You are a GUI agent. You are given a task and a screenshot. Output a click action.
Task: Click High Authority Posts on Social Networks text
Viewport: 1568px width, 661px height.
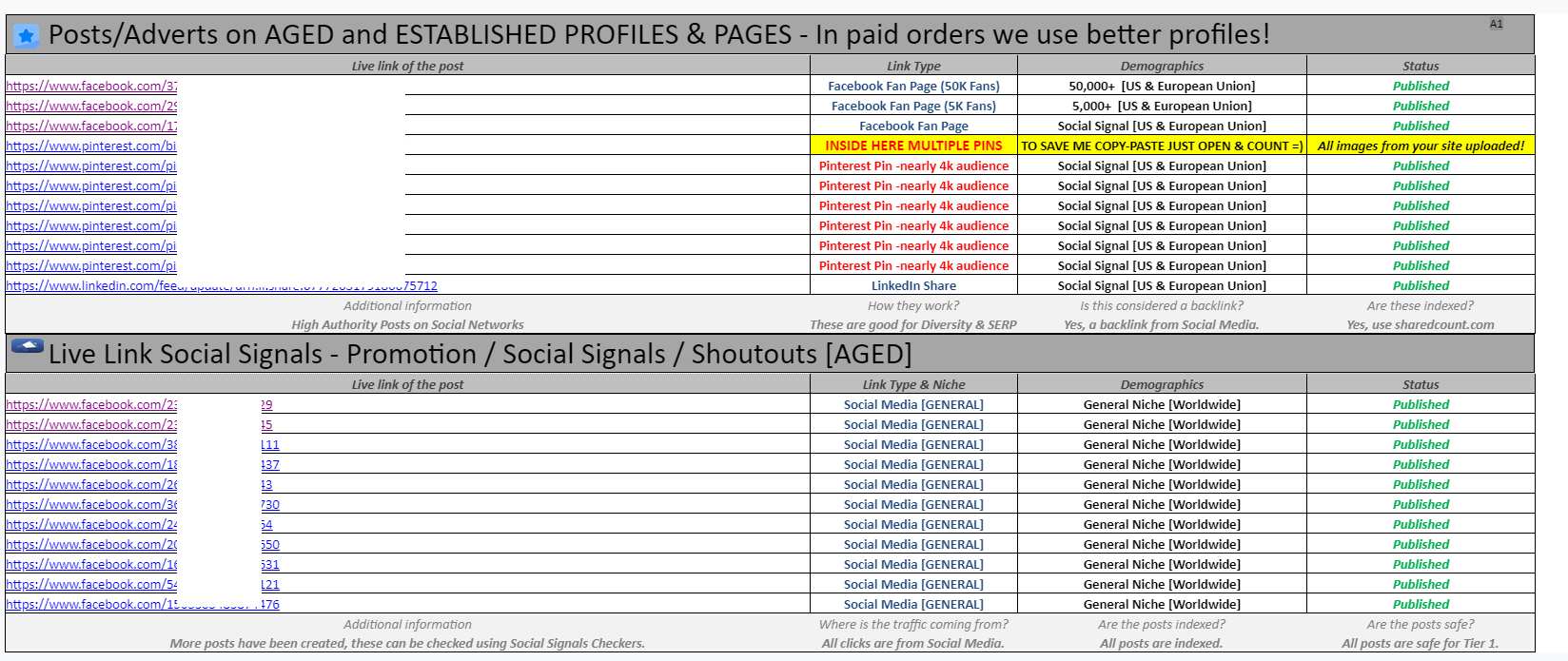(x=407, y=324)
